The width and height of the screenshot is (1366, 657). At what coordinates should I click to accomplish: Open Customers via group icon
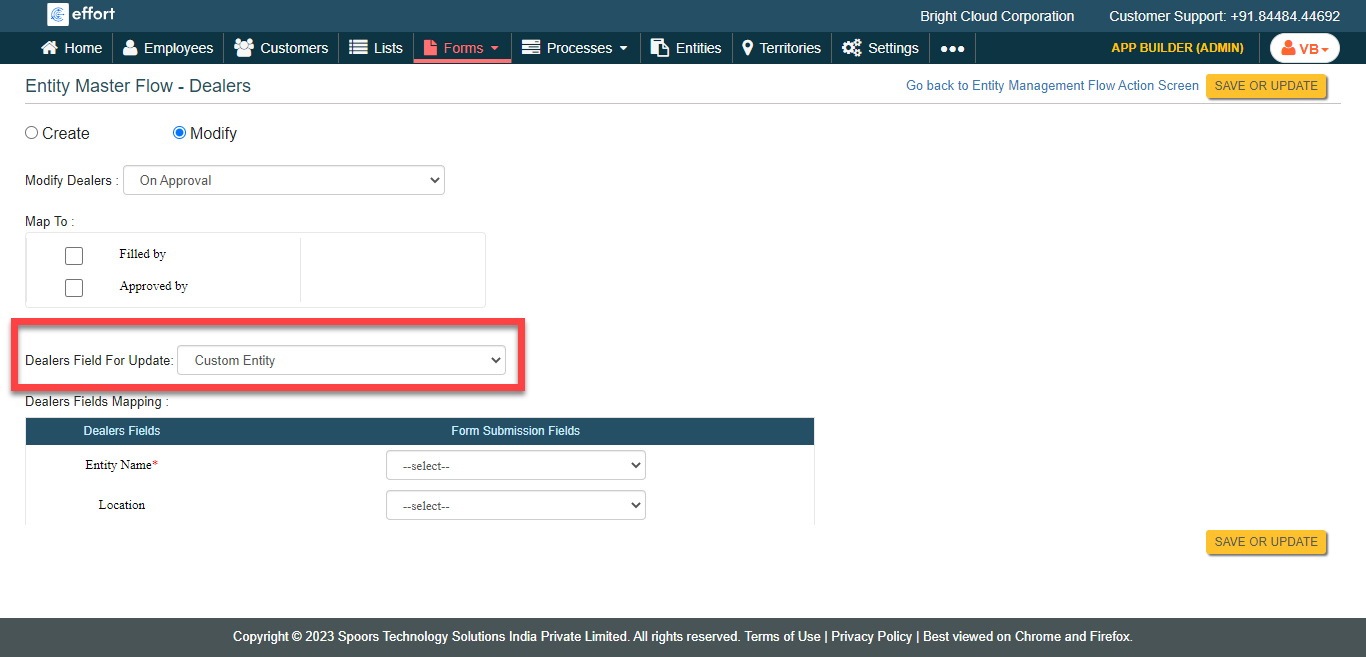pos(243,48)
